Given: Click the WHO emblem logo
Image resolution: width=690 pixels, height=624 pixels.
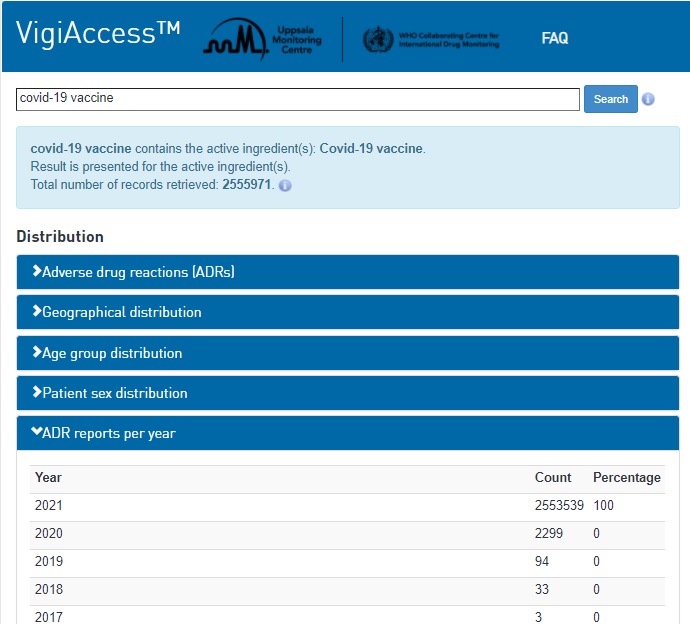Looking at the screenshot, I should click(378, 40).
